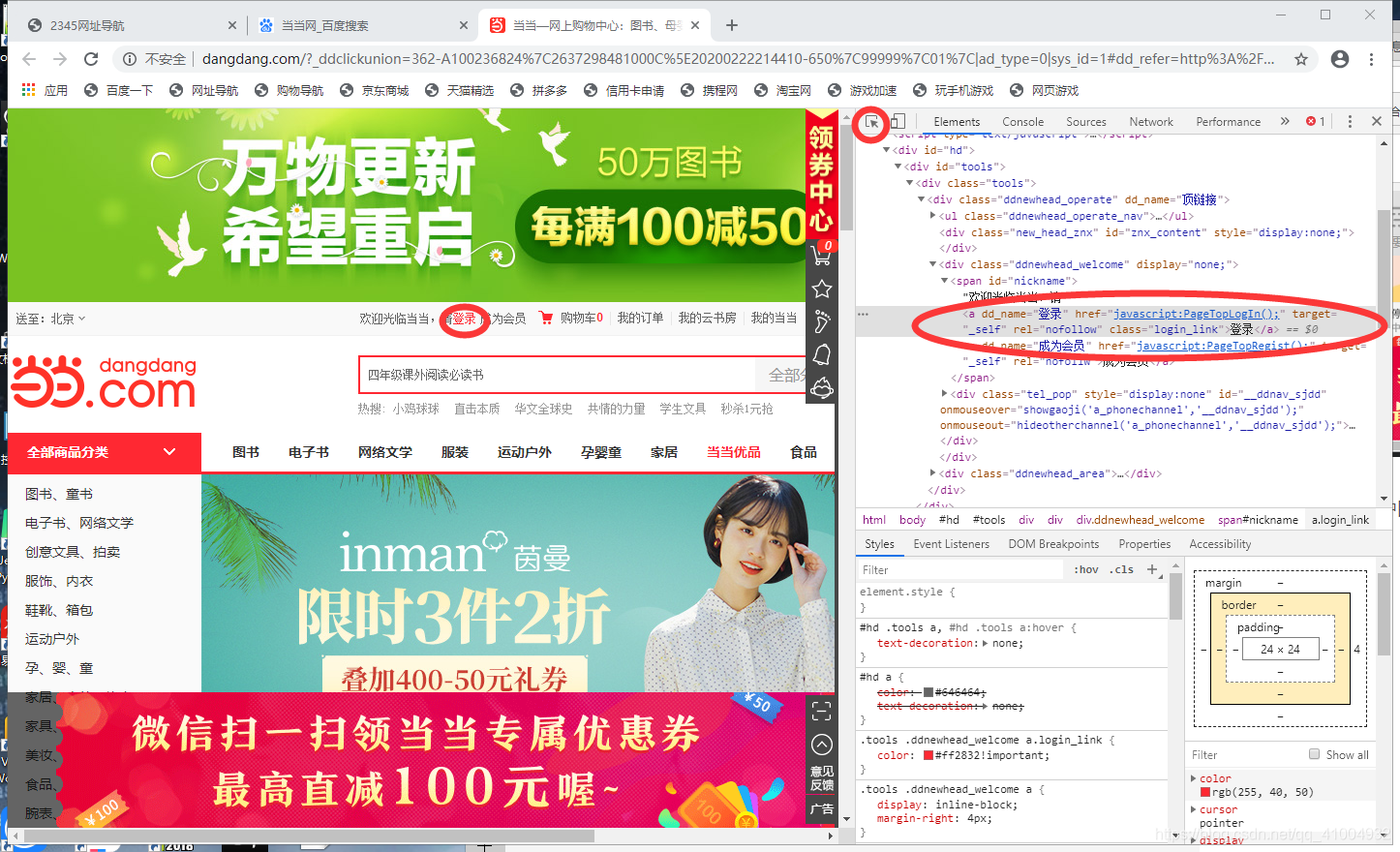
Task: Click the sidebar notification bell icon
Action: click(x=822, y=354)
